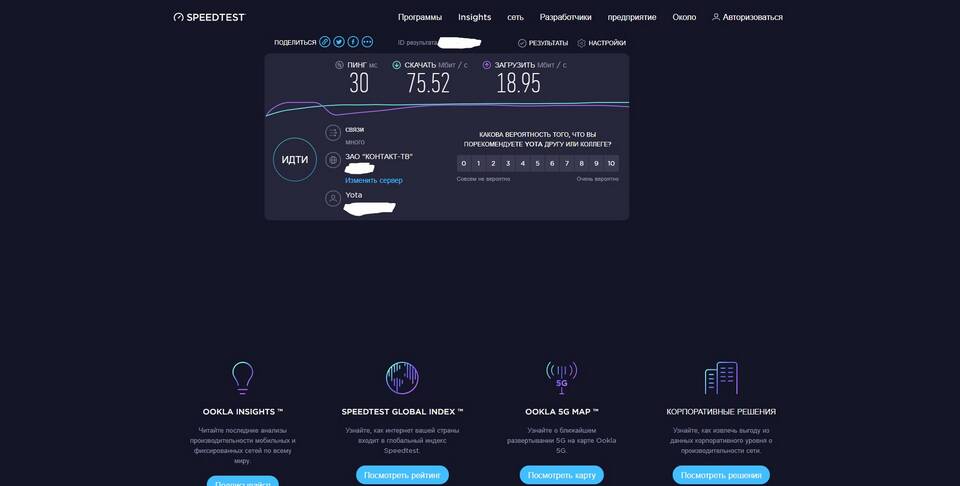The image size is (960, 486).
Task: Rate recommendation likelihood as 7
Action: [566, 163]
